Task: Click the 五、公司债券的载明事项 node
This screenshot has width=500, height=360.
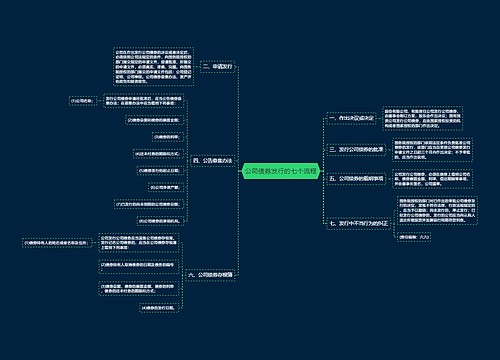Action: point(356,179)
